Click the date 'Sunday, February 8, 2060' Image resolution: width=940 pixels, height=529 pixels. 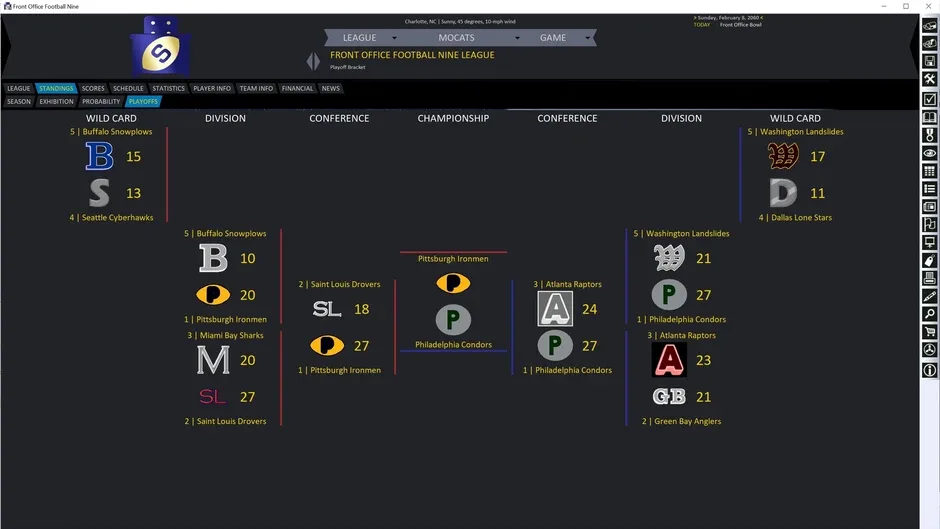coord(728,18)
